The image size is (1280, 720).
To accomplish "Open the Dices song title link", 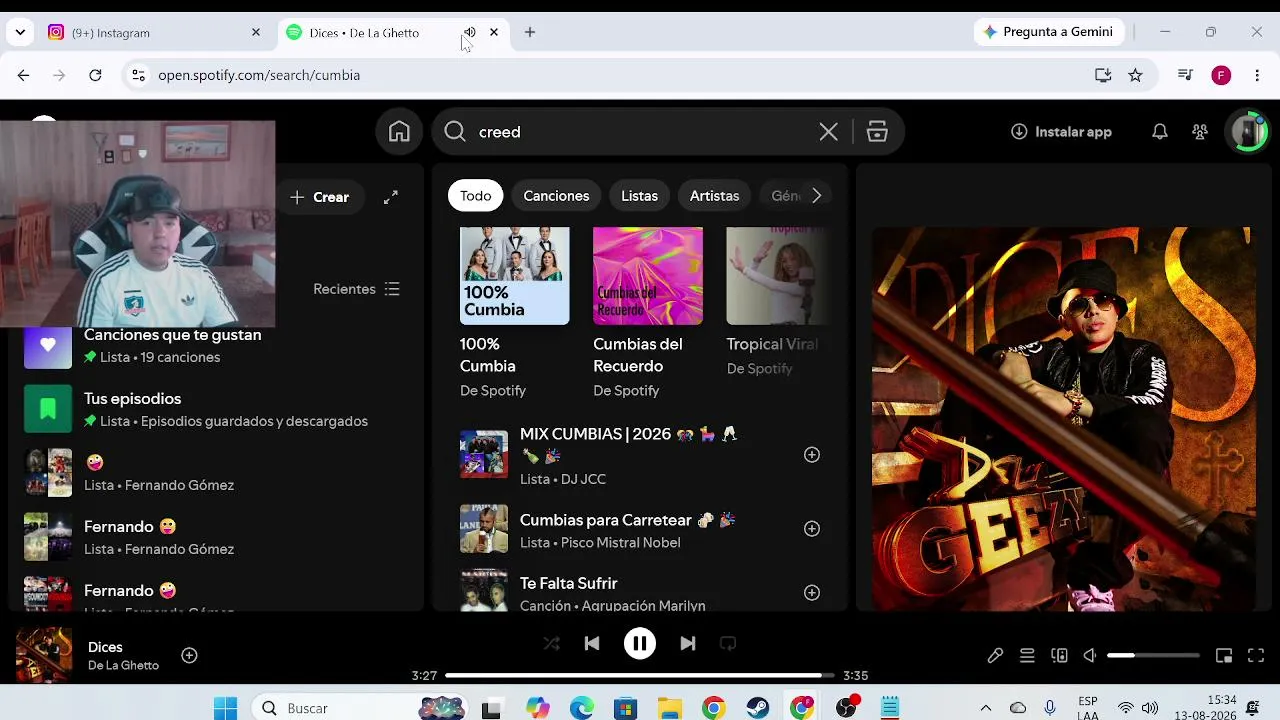I will click(x=105, y=647).
